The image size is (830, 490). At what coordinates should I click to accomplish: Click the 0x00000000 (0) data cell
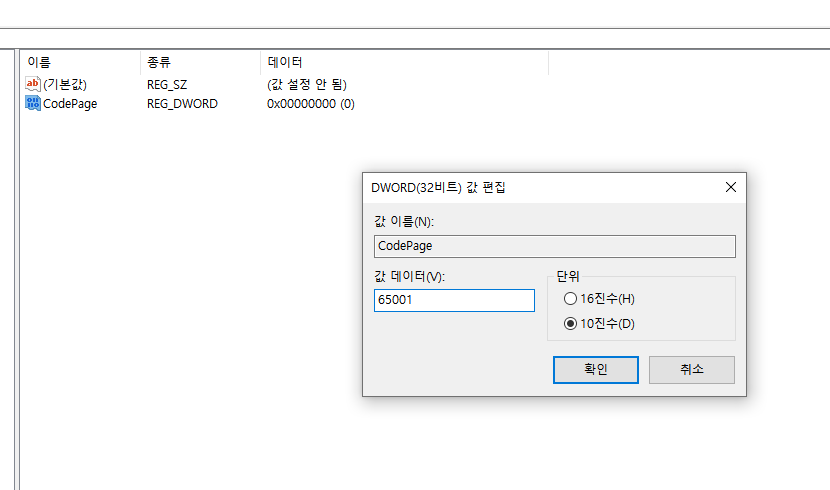tap(311, 104)
